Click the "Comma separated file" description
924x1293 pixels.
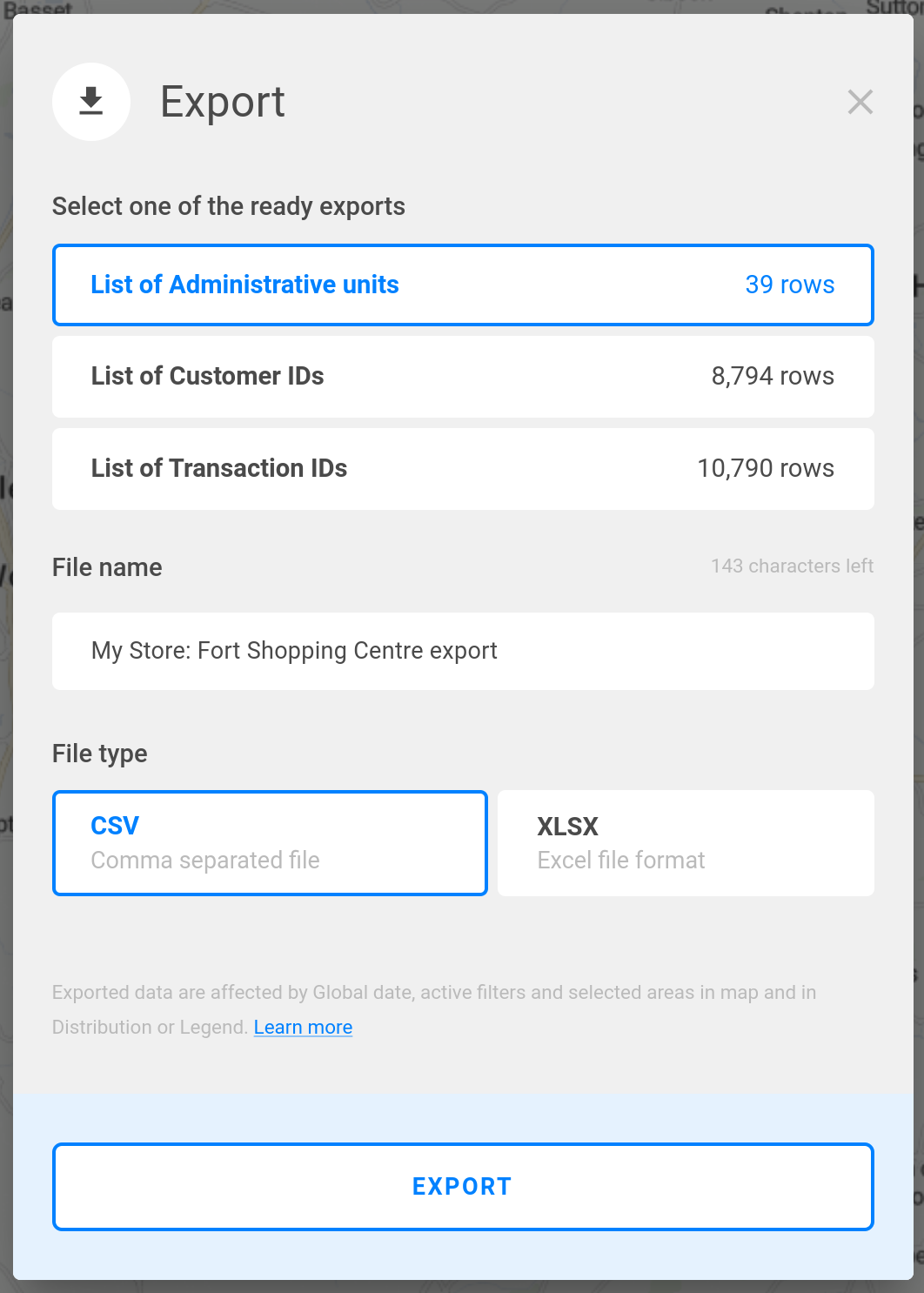(x=205, y=861)
